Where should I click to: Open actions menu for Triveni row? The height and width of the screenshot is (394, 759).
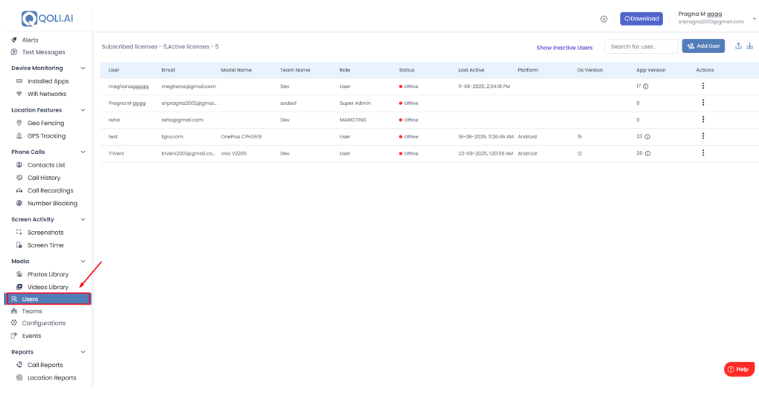click(703, 153)
